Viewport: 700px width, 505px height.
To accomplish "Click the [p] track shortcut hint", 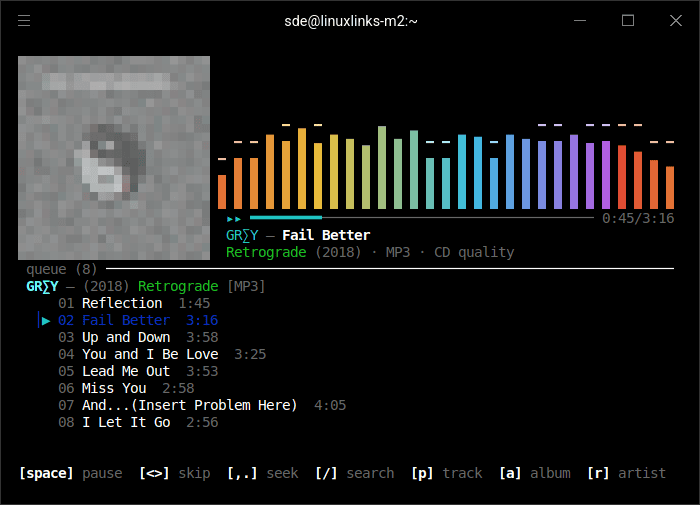I will [x=447, y=473].
